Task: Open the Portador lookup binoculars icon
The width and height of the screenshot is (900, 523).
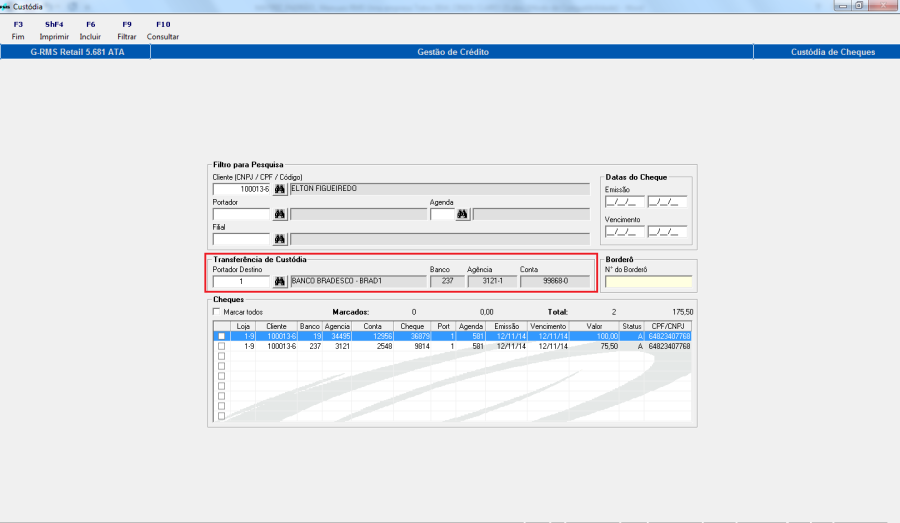Action: tap(280, 214)
